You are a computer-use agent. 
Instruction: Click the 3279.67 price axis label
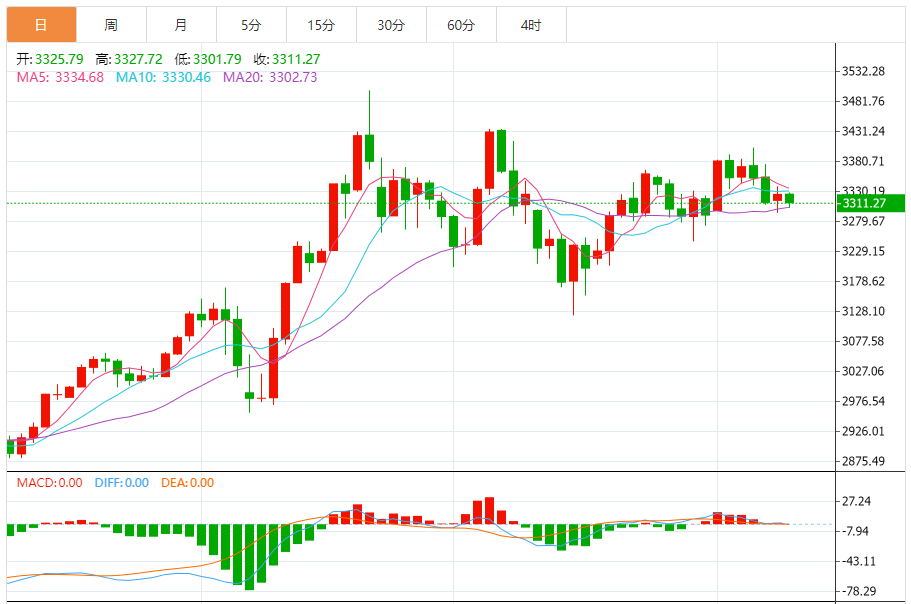[863, 221]
